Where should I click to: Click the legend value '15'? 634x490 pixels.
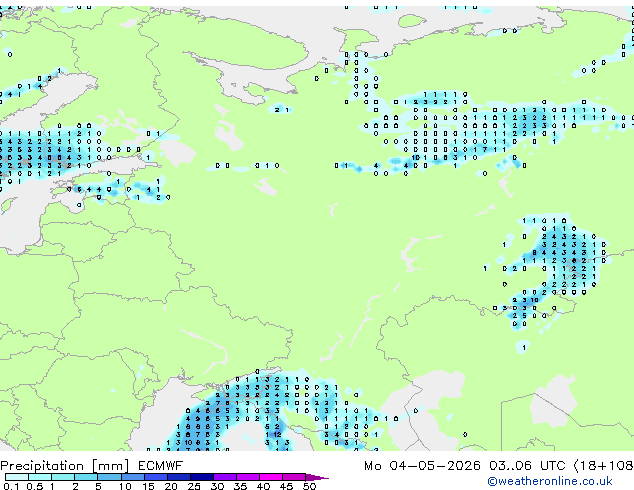pos(148,486)
